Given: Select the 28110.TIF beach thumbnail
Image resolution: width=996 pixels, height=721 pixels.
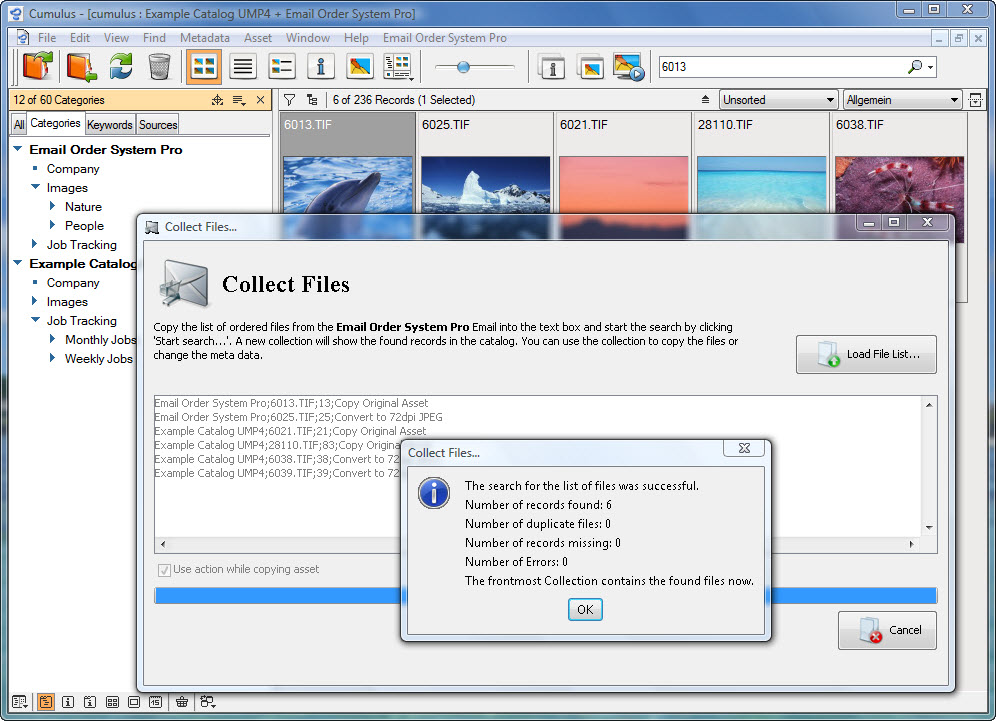Looking at the screenshot, I should coord(761,184).
